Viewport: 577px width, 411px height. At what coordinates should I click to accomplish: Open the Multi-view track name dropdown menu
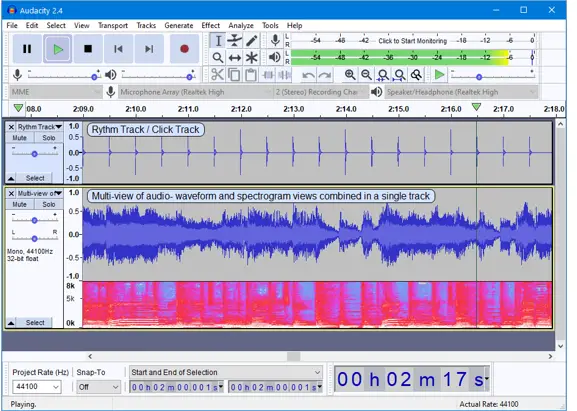point(40,194)
